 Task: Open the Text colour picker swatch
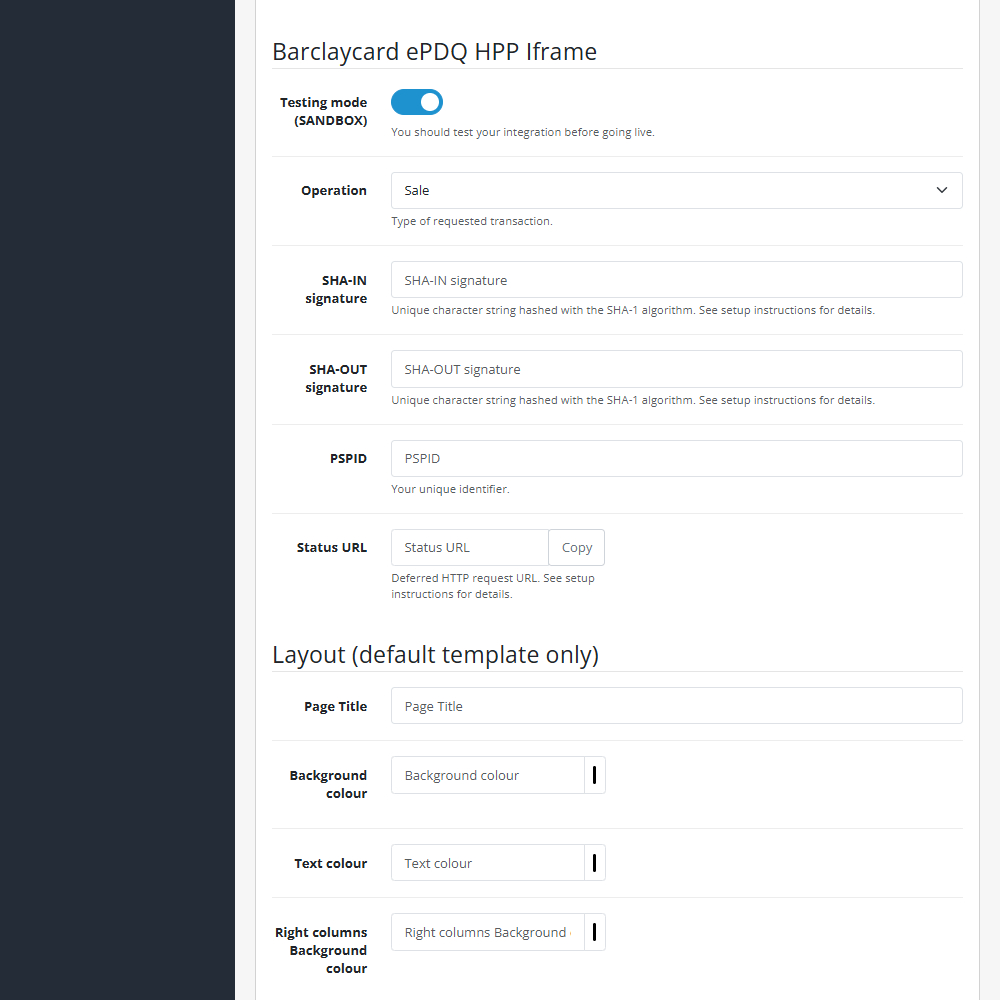pos(594,863)
